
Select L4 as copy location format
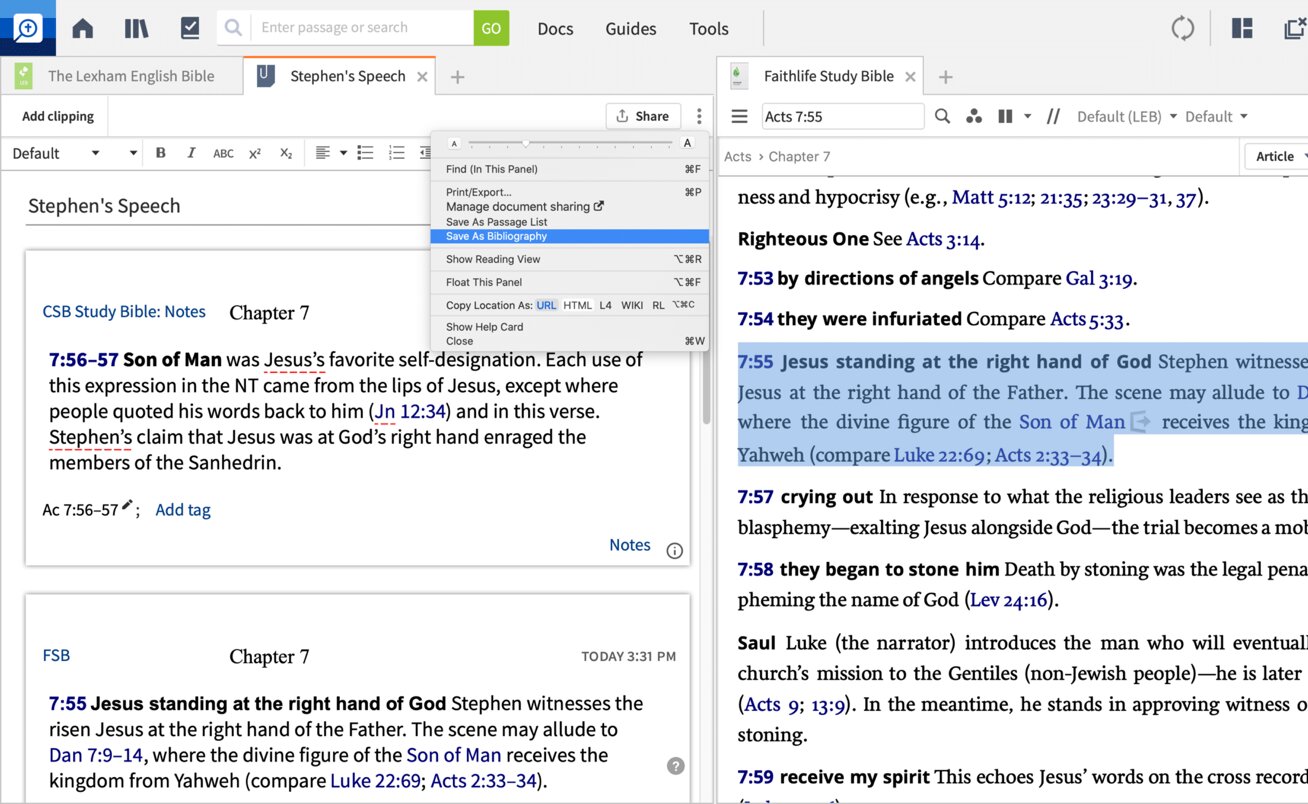point(606,305)
